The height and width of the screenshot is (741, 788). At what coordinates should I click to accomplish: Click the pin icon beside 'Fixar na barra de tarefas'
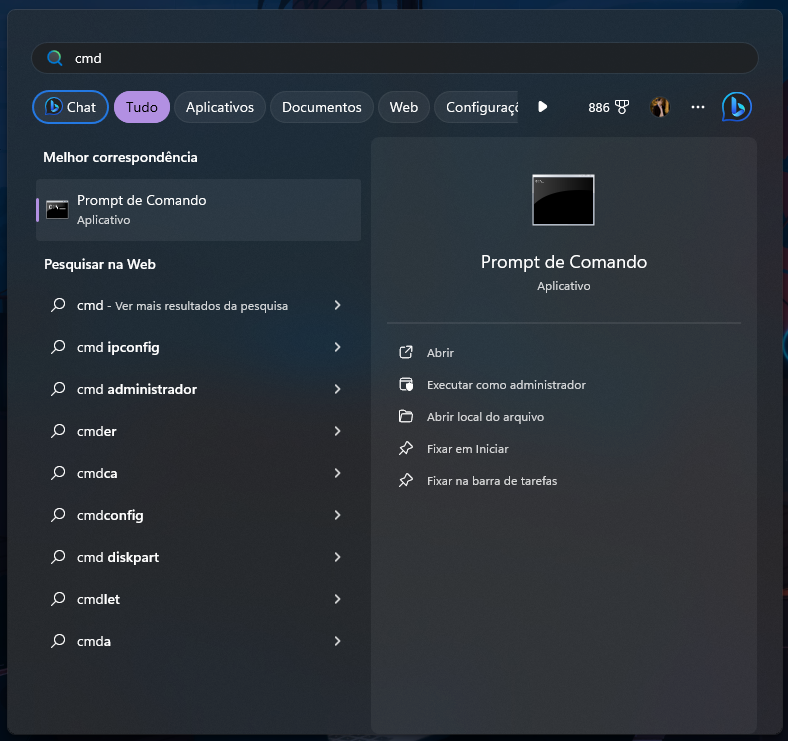point(405,481)
